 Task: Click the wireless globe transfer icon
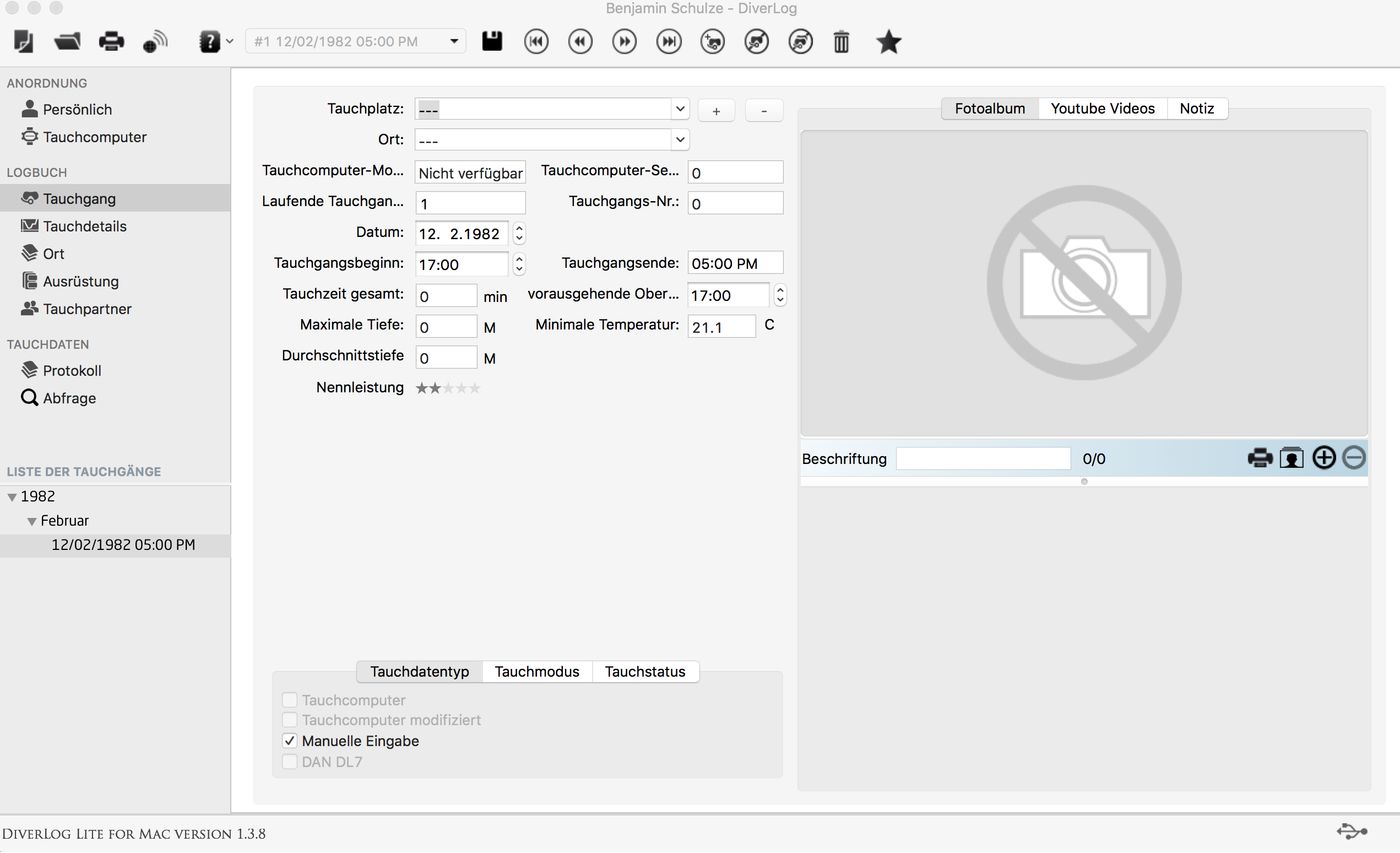point(155,42)
